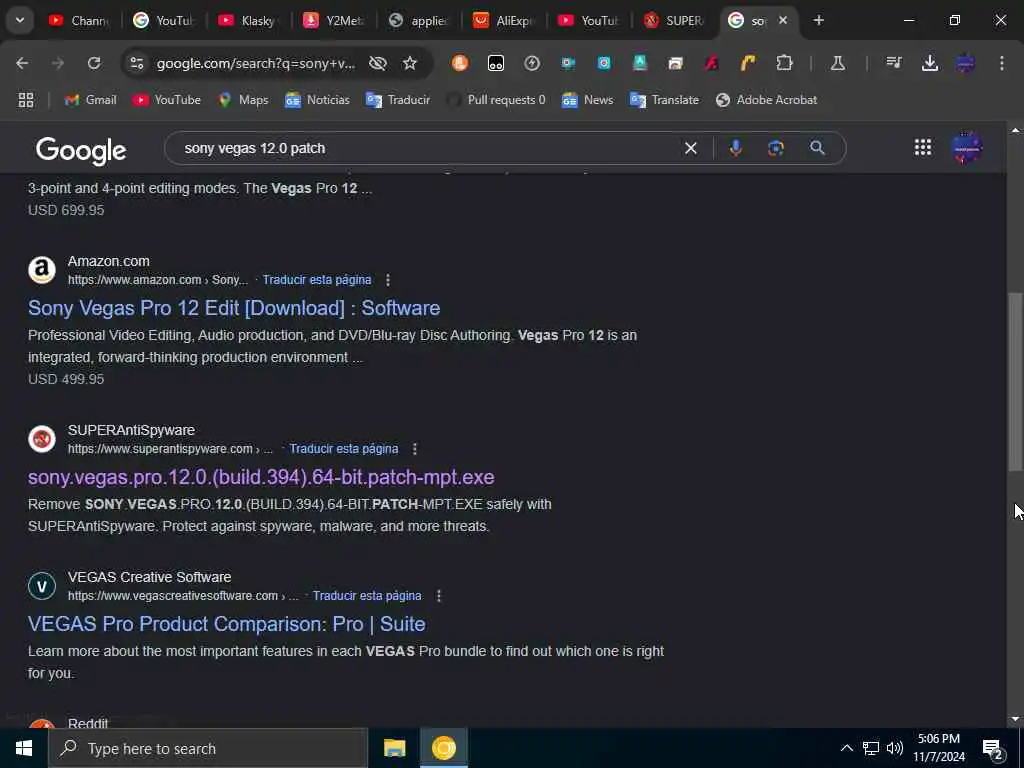Translate the SUPERAntiSpyware result page
The width and height of the screenshot is (1024, 768).
coord(344,449)
